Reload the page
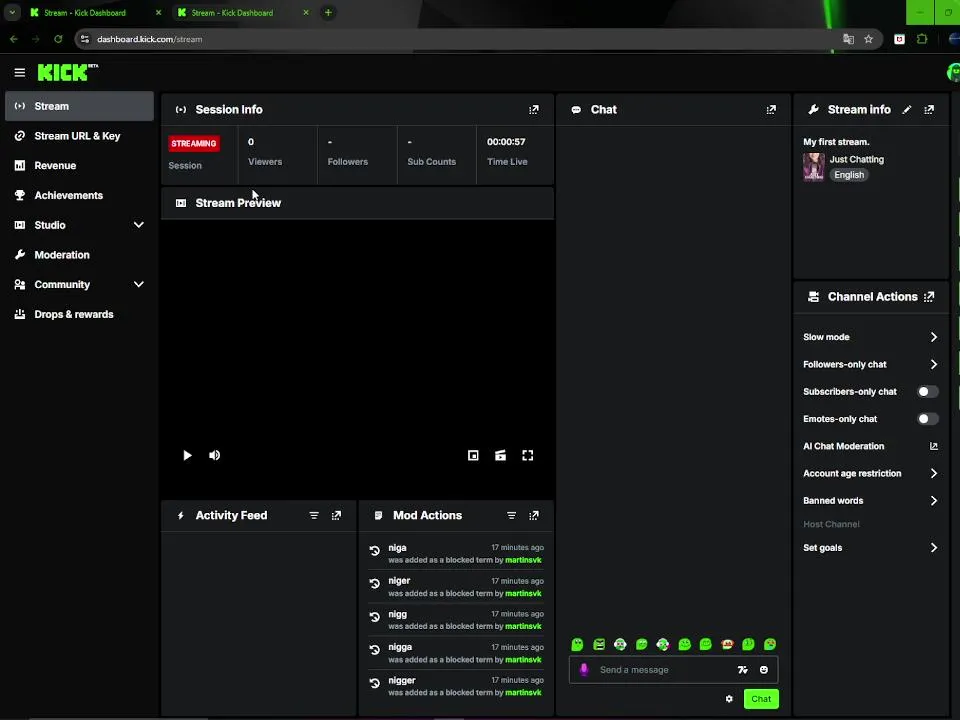 pyautogui.click(x=58, y=39)
